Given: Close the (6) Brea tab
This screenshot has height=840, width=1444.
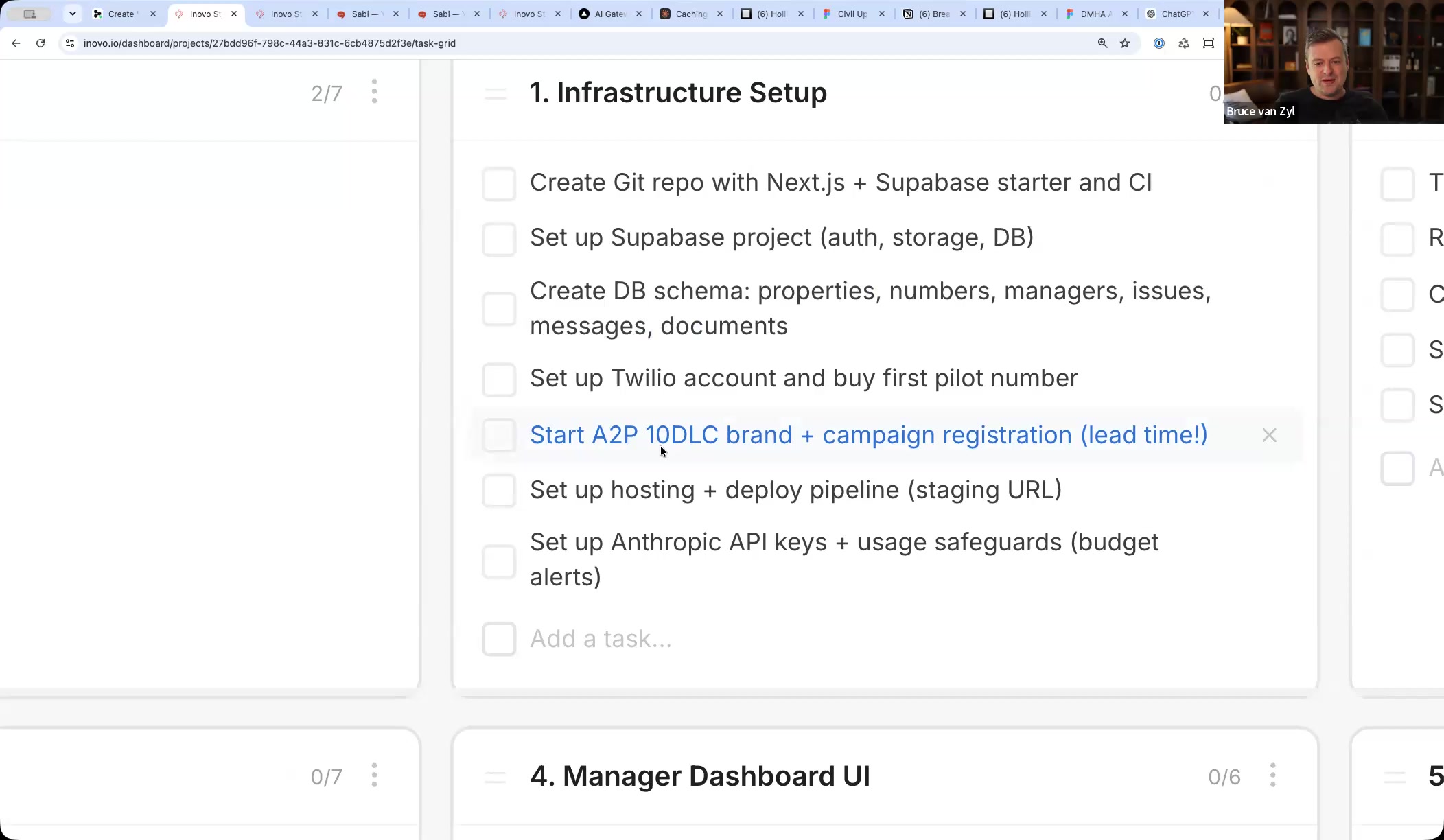Looking at the screenshot, I should coord(963,14).
